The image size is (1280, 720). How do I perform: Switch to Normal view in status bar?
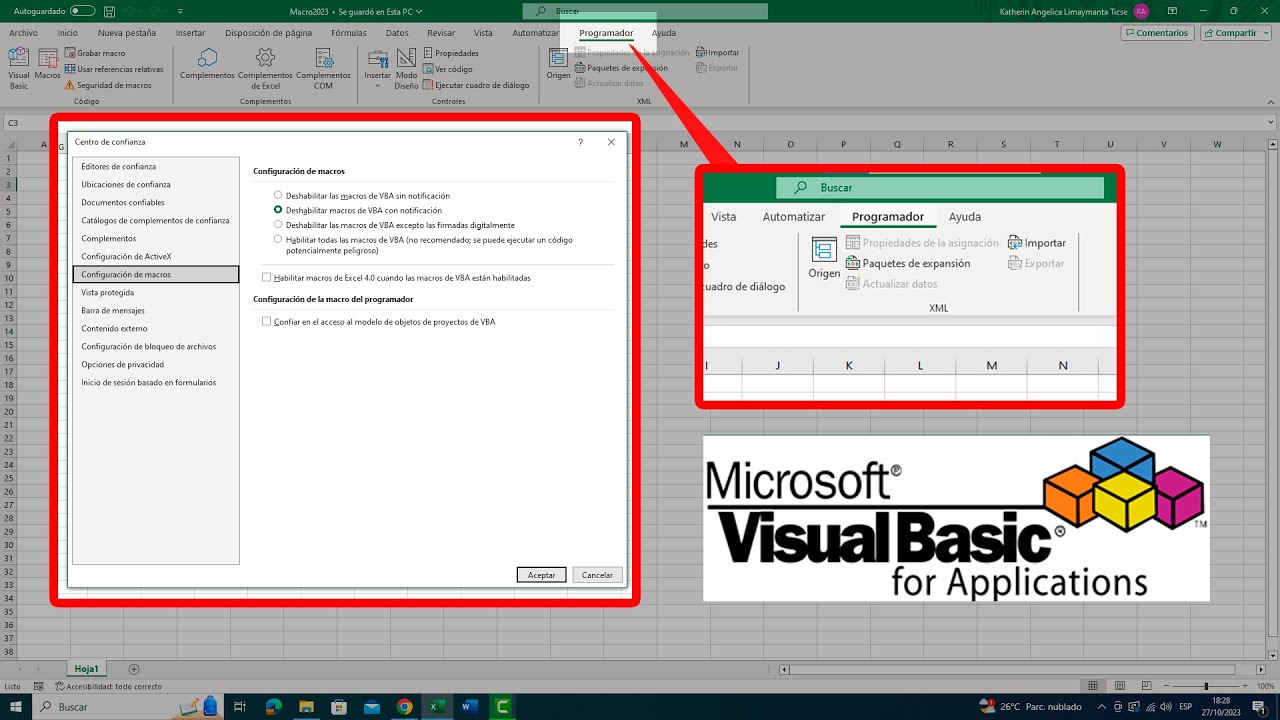[1093, 686]
